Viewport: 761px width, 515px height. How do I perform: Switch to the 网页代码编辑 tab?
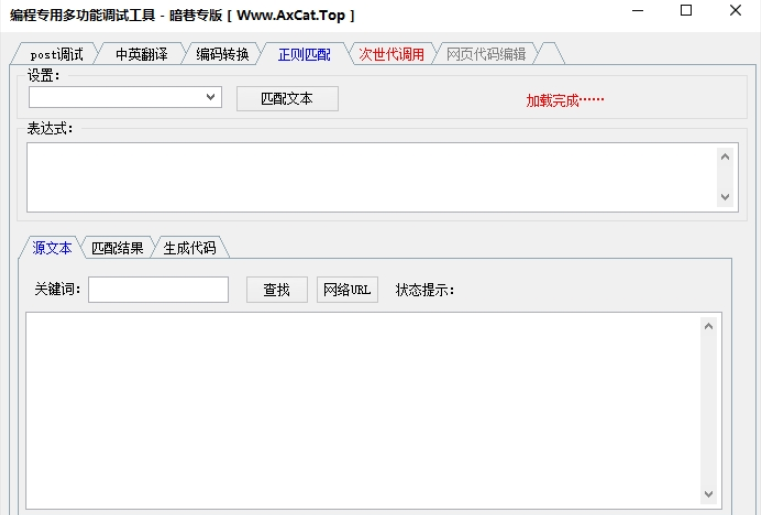point(486,54)
